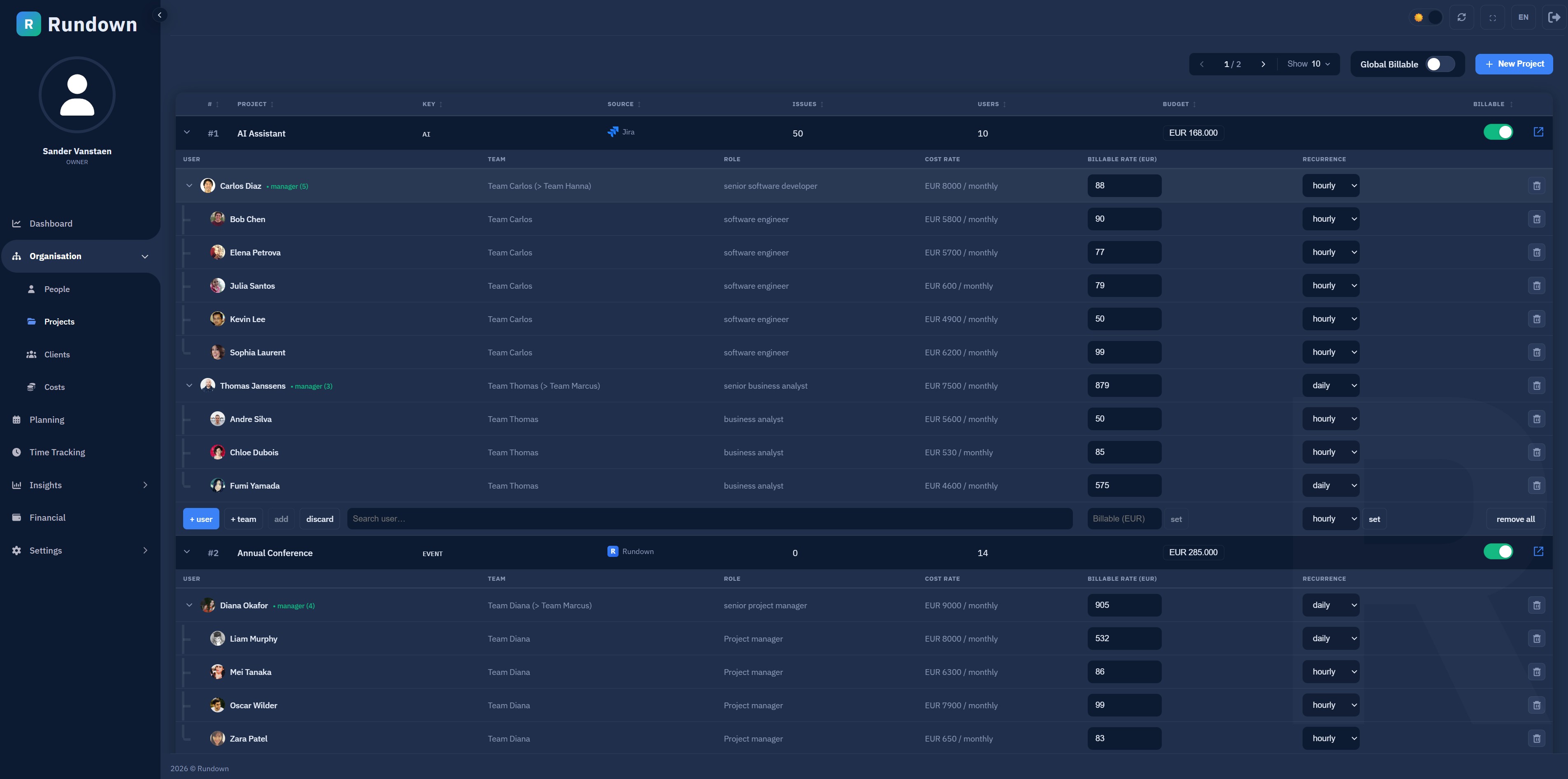This screenshot has height=779, width=1568.
Task: Toggle billable switch for AI Assistant project
Action: (x=1498, y=132)
